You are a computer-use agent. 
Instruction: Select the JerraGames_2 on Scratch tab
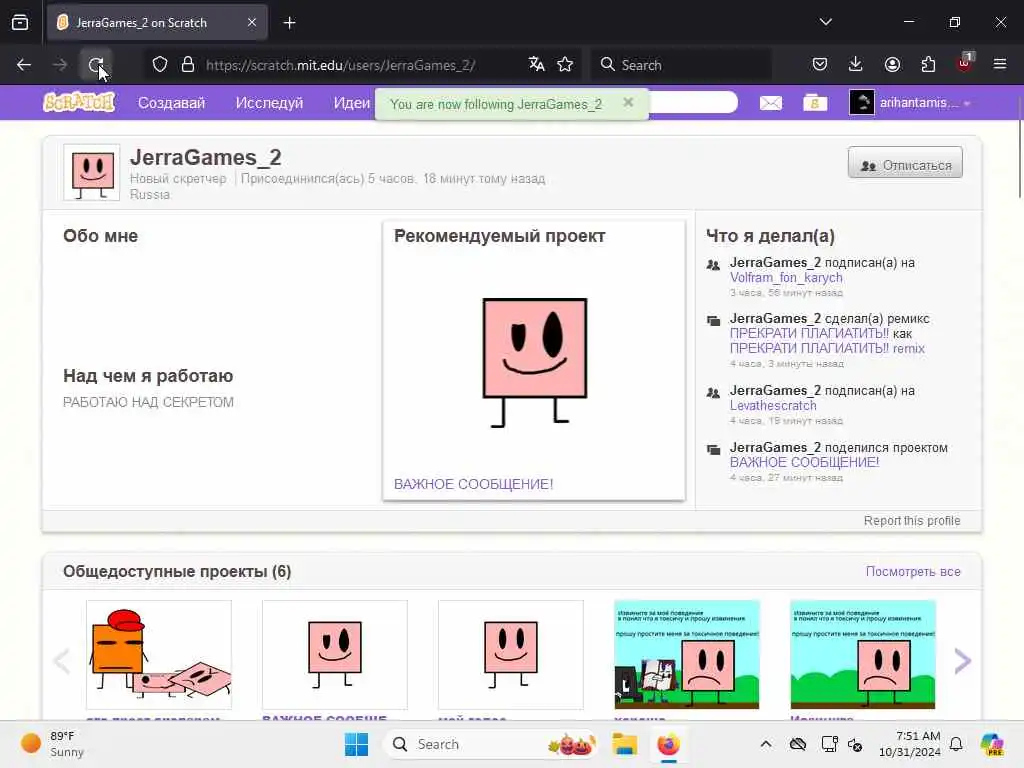tap(157, 22)
